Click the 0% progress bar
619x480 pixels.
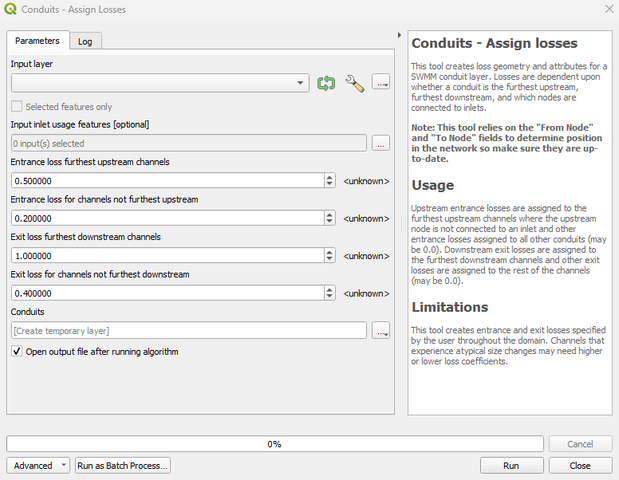tap(273, 443)
